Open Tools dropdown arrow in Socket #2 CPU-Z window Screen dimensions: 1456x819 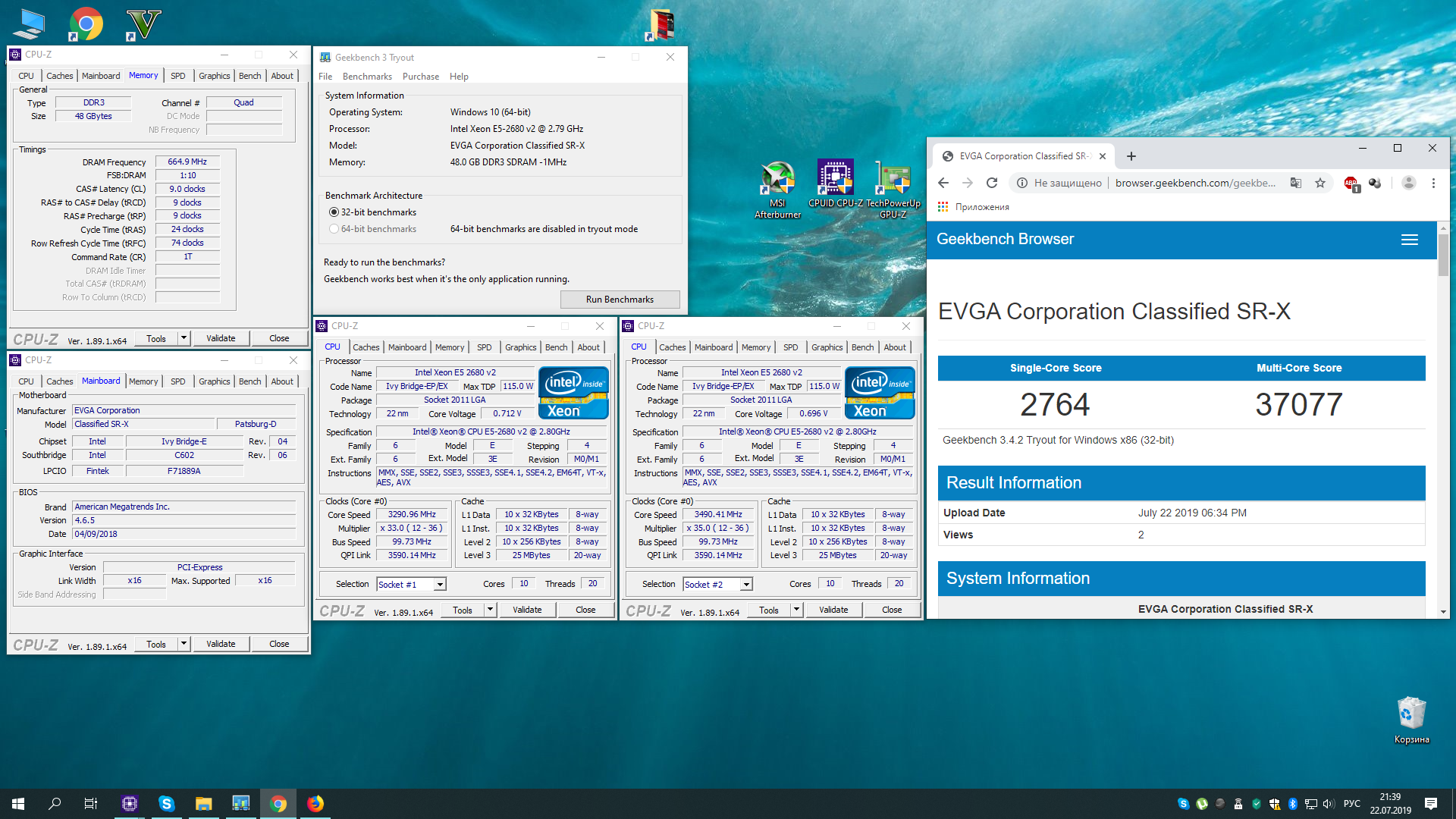(x=796, y=610)
